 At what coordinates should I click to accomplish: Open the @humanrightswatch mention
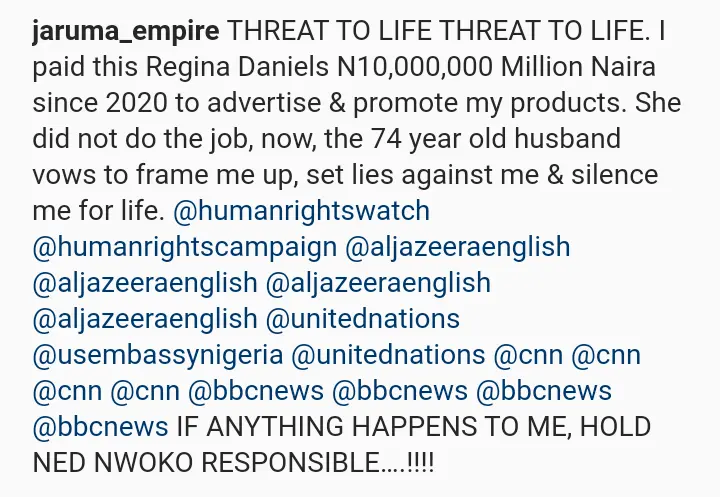301,211
